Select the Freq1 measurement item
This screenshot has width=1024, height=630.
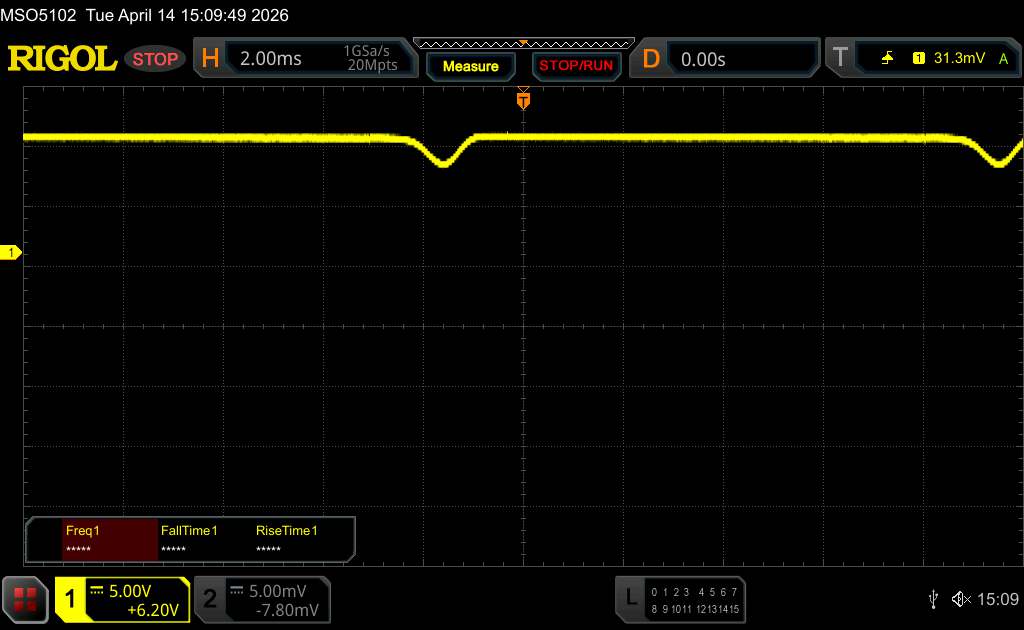click(110, 539)
